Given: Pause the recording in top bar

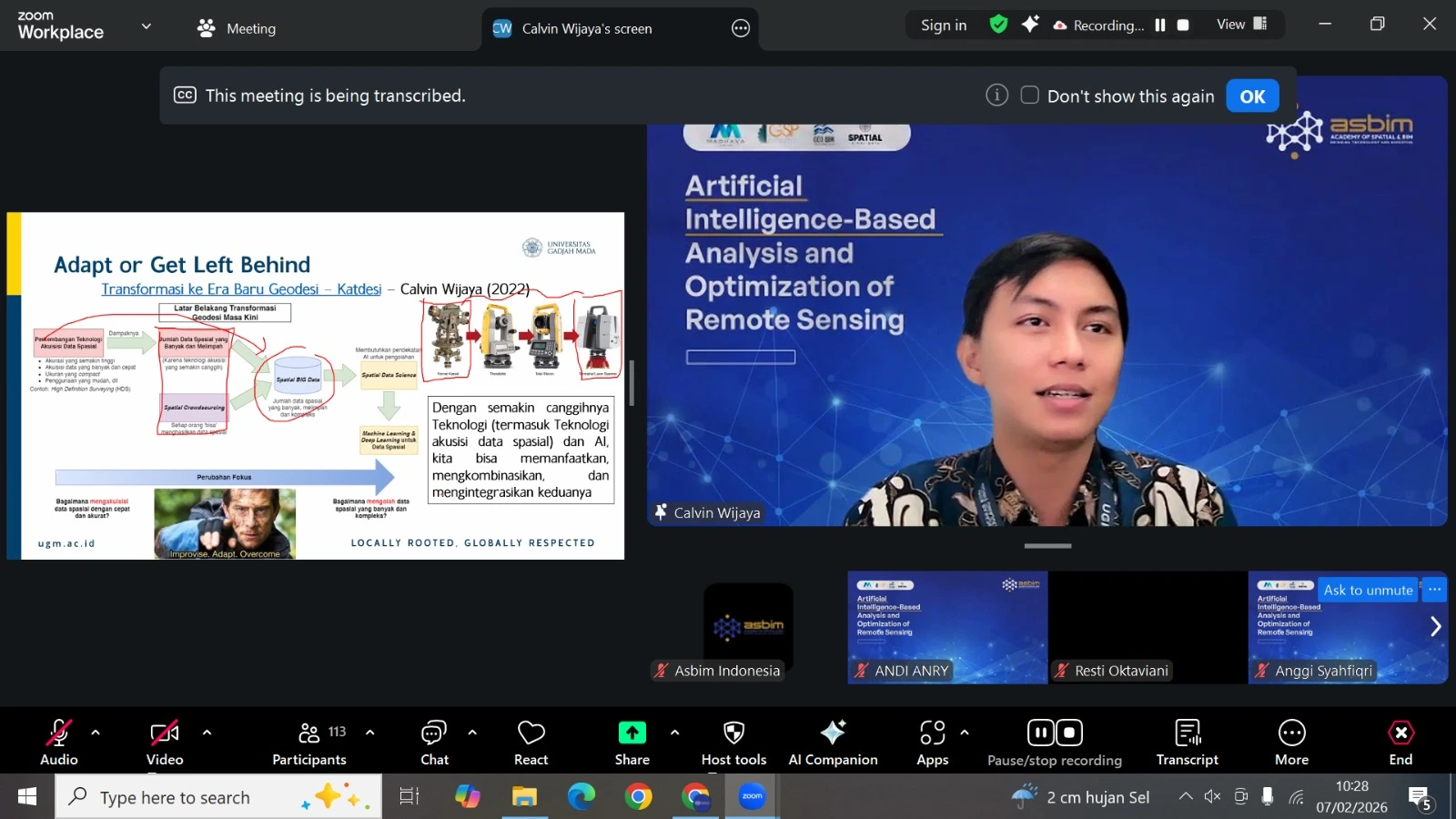Looking at the screenshot, I should click(1160, 25).
